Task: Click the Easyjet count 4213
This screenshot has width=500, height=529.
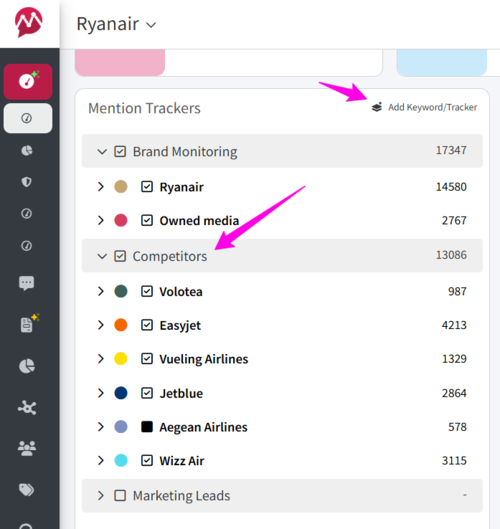Action: (454, 325)
